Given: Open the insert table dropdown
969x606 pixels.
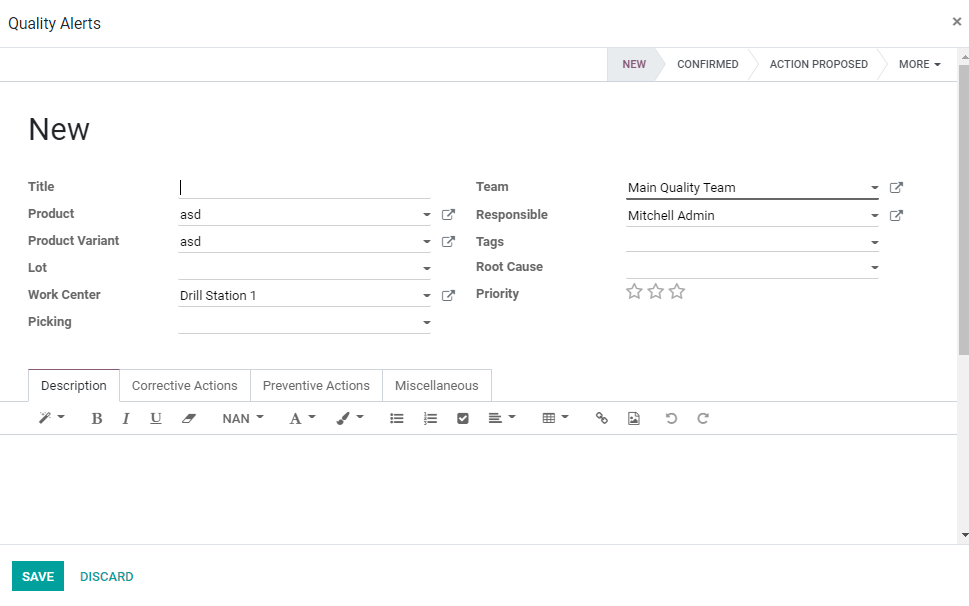Looking at the screenshot, I should (x=555, y=419).
